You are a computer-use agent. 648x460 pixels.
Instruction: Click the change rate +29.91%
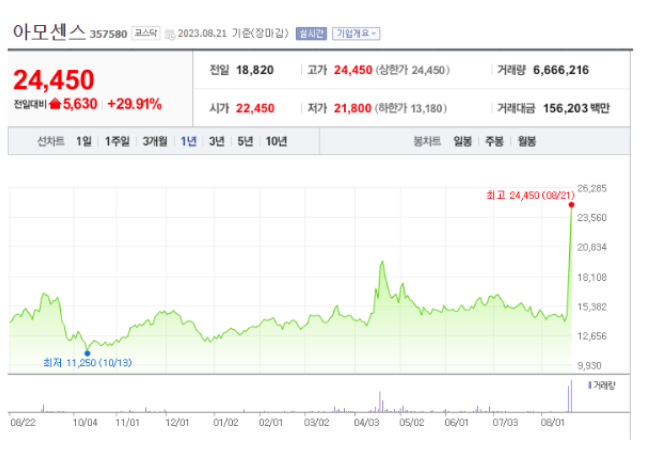pyautogui.click(x=134, y=104)
